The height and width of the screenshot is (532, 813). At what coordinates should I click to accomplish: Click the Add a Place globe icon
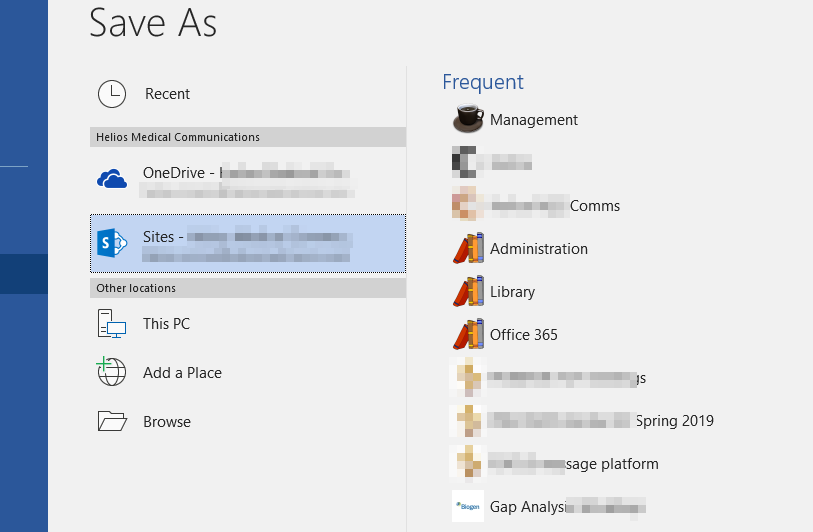coord(112,372)
